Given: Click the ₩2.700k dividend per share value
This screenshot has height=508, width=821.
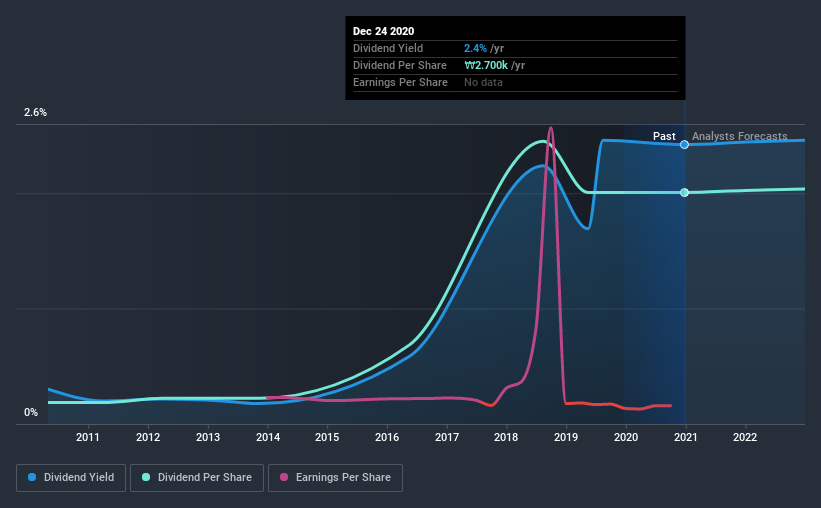Looking at the screenshot, I should pyautogui.click(x=486, y=65).
